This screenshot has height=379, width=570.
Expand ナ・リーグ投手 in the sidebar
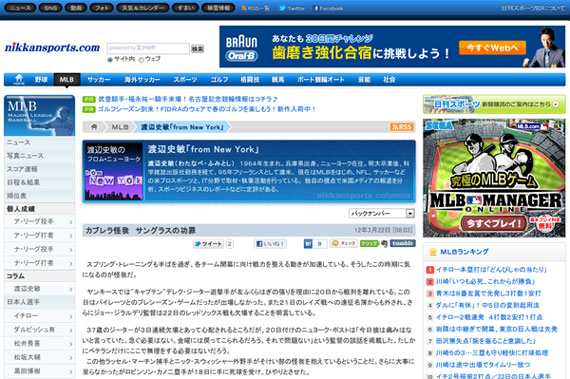40,249
